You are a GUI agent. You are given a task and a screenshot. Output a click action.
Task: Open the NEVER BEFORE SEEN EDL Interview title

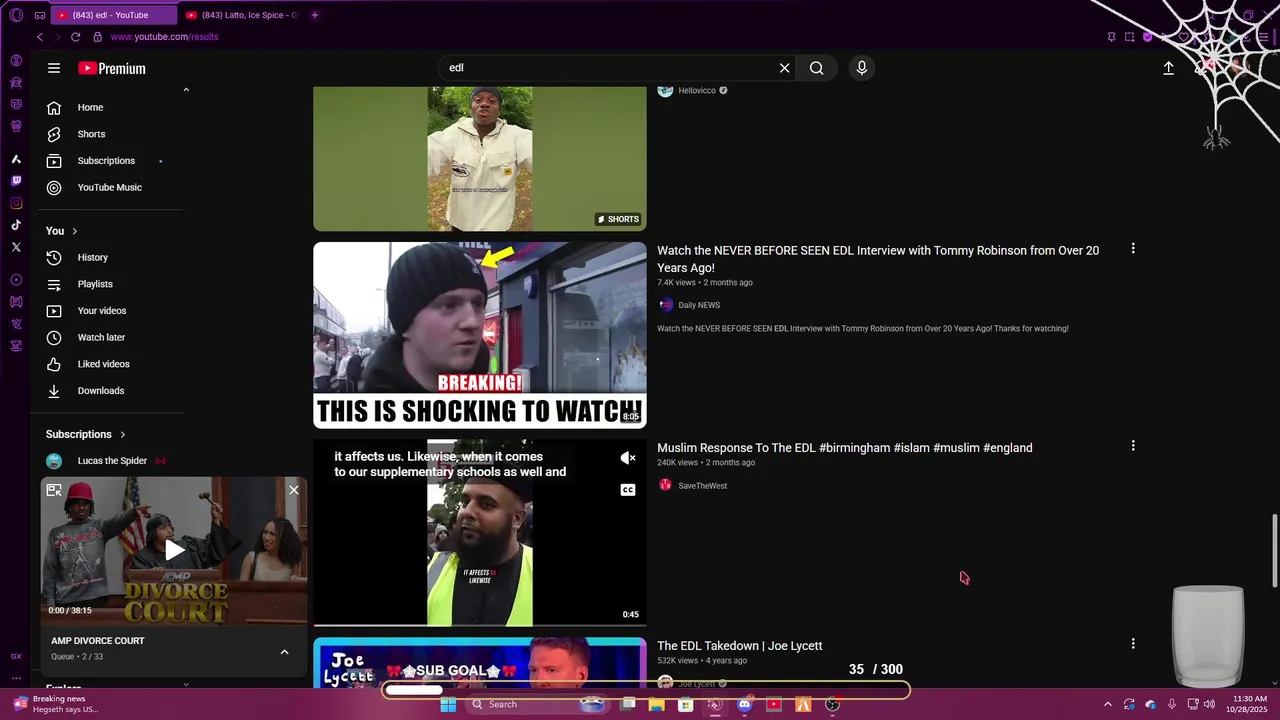(x=878, y=259)
